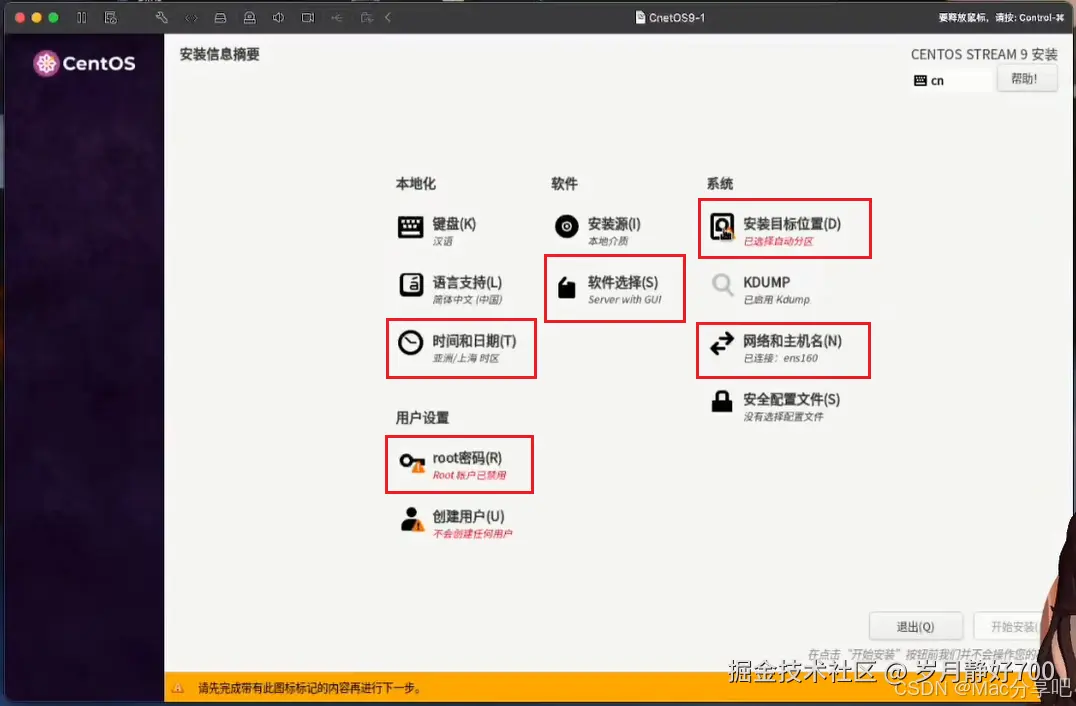Click the 帮助! help button
This screenshot has height=706, width=1076.
click(1026, 80)
